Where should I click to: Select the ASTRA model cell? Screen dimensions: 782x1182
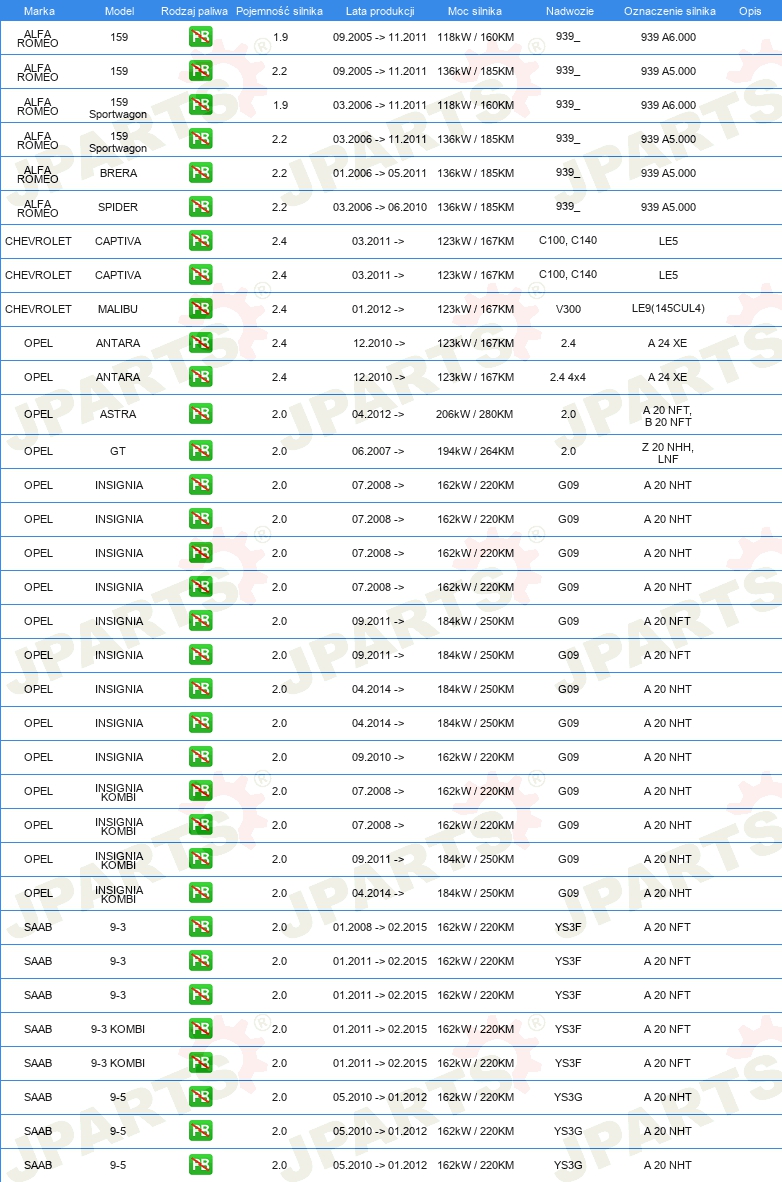click(118, 414)
